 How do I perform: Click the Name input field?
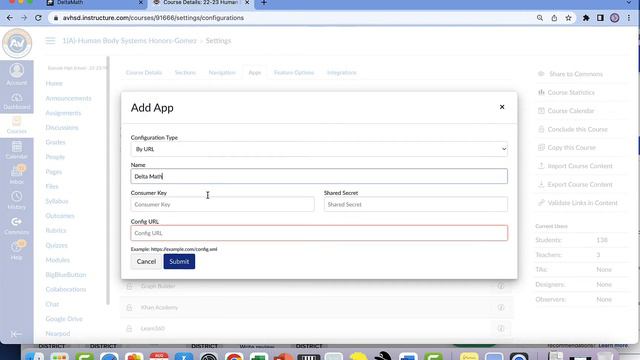coord(319,176)
